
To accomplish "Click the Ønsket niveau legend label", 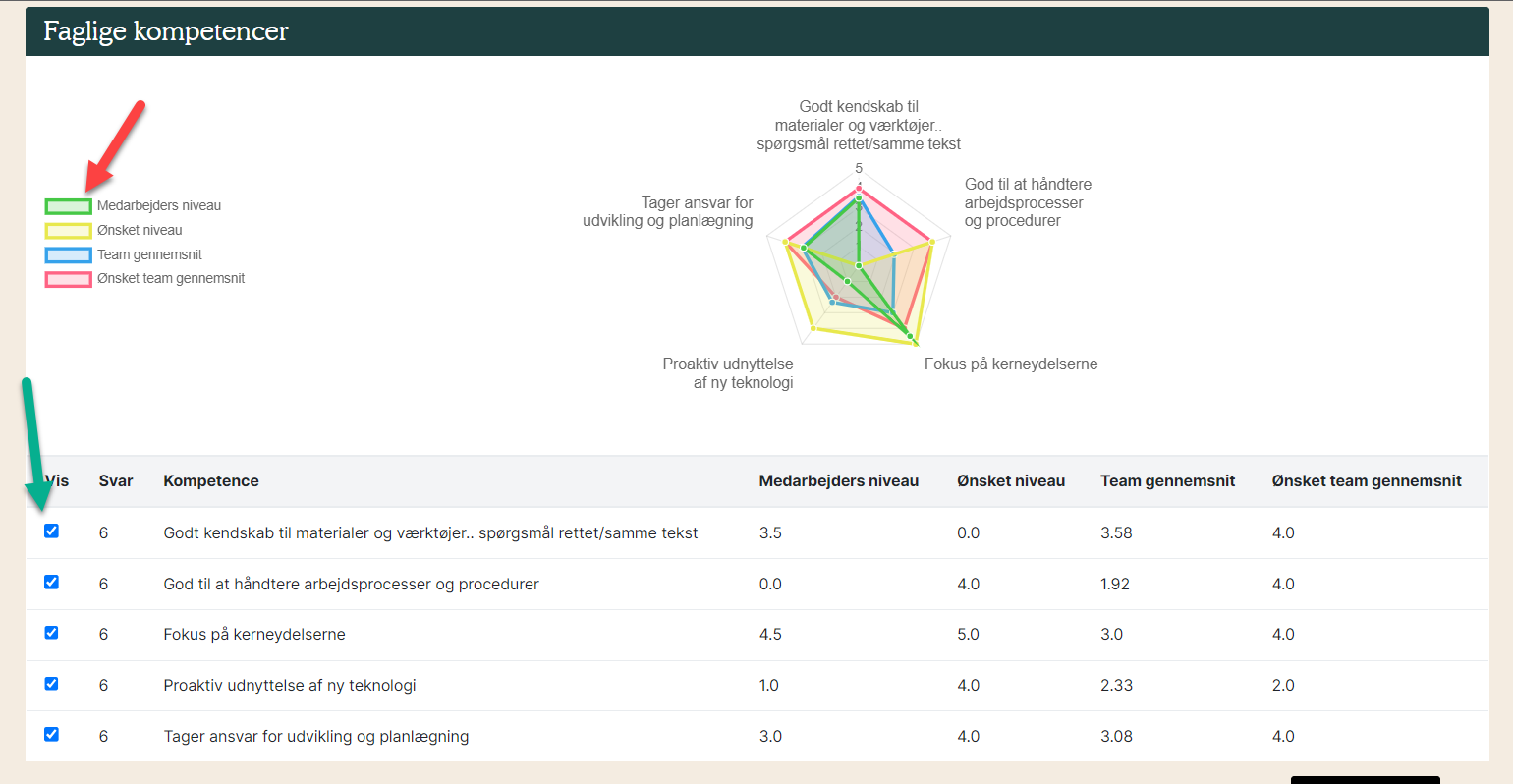I will [x=140, y=231].
